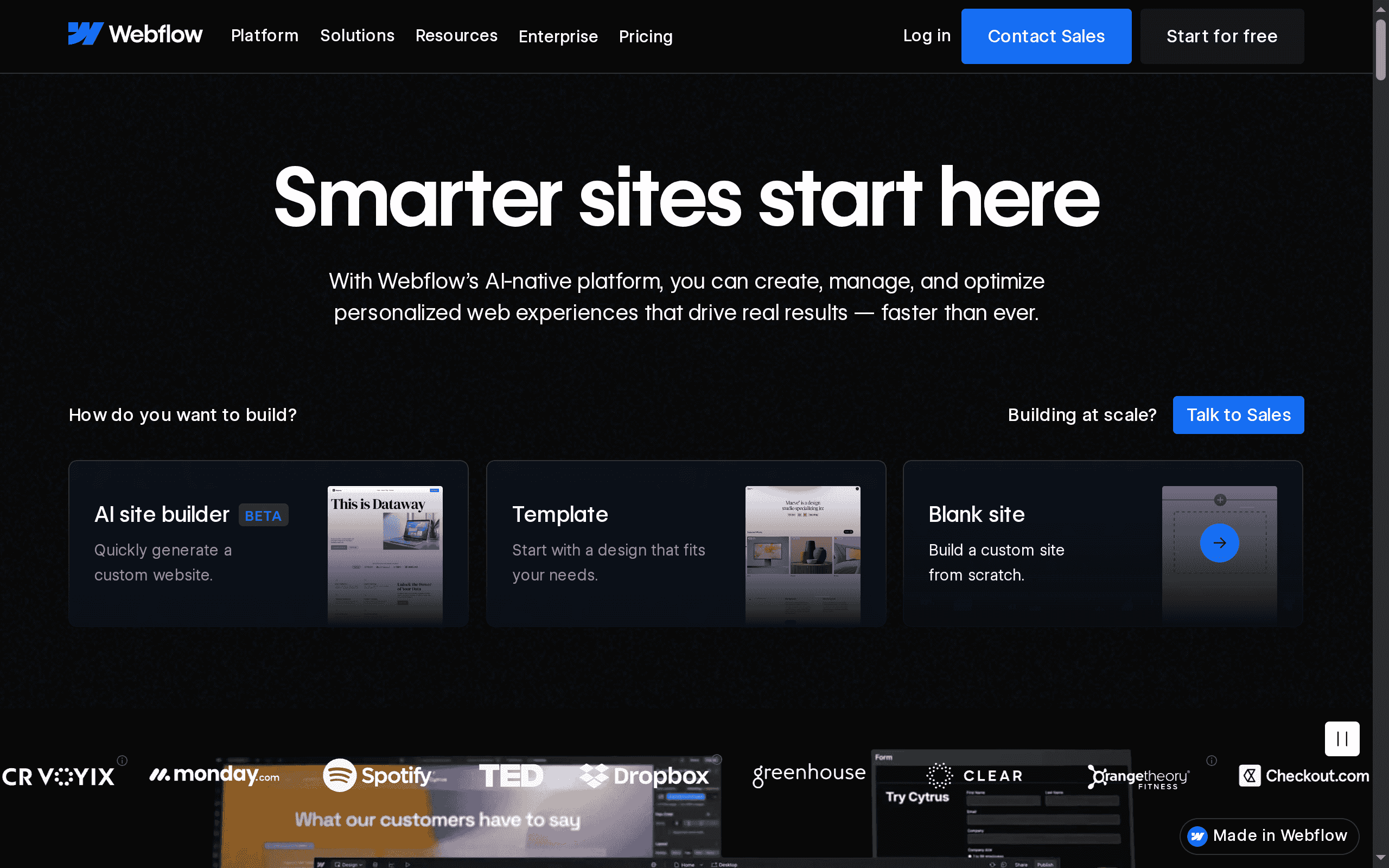Click the Checkout.com logo

click(x=1303, y=775)
